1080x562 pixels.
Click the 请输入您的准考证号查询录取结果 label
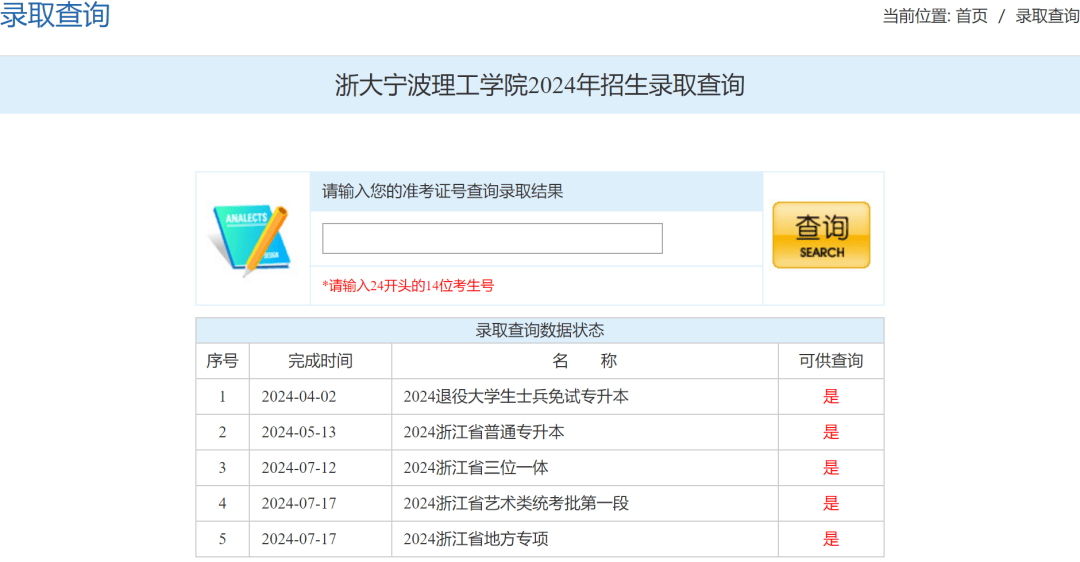click(x=443, y=191)
